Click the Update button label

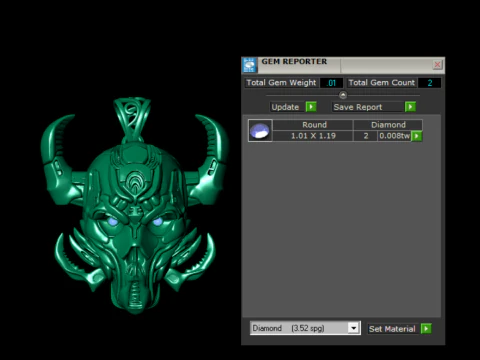(x=285, y=107)
